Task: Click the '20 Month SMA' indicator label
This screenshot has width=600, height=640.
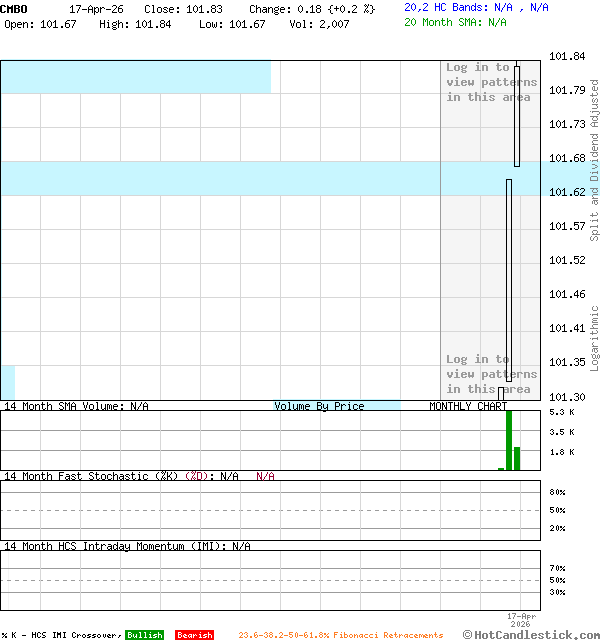Action: click(x=443, y=22)
